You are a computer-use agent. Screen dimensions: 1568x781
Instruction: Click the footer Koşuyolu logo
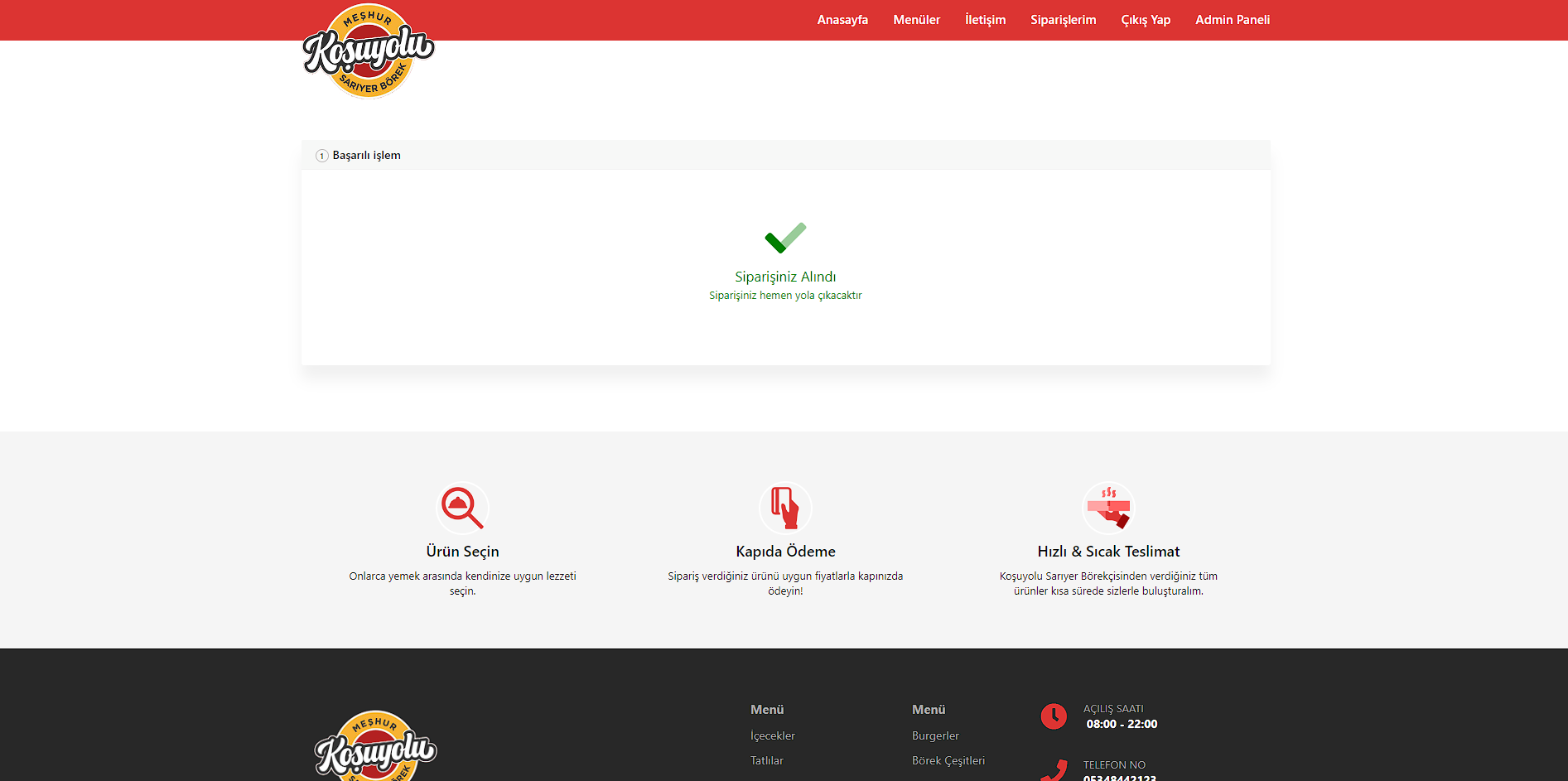(x=375, y=747)
